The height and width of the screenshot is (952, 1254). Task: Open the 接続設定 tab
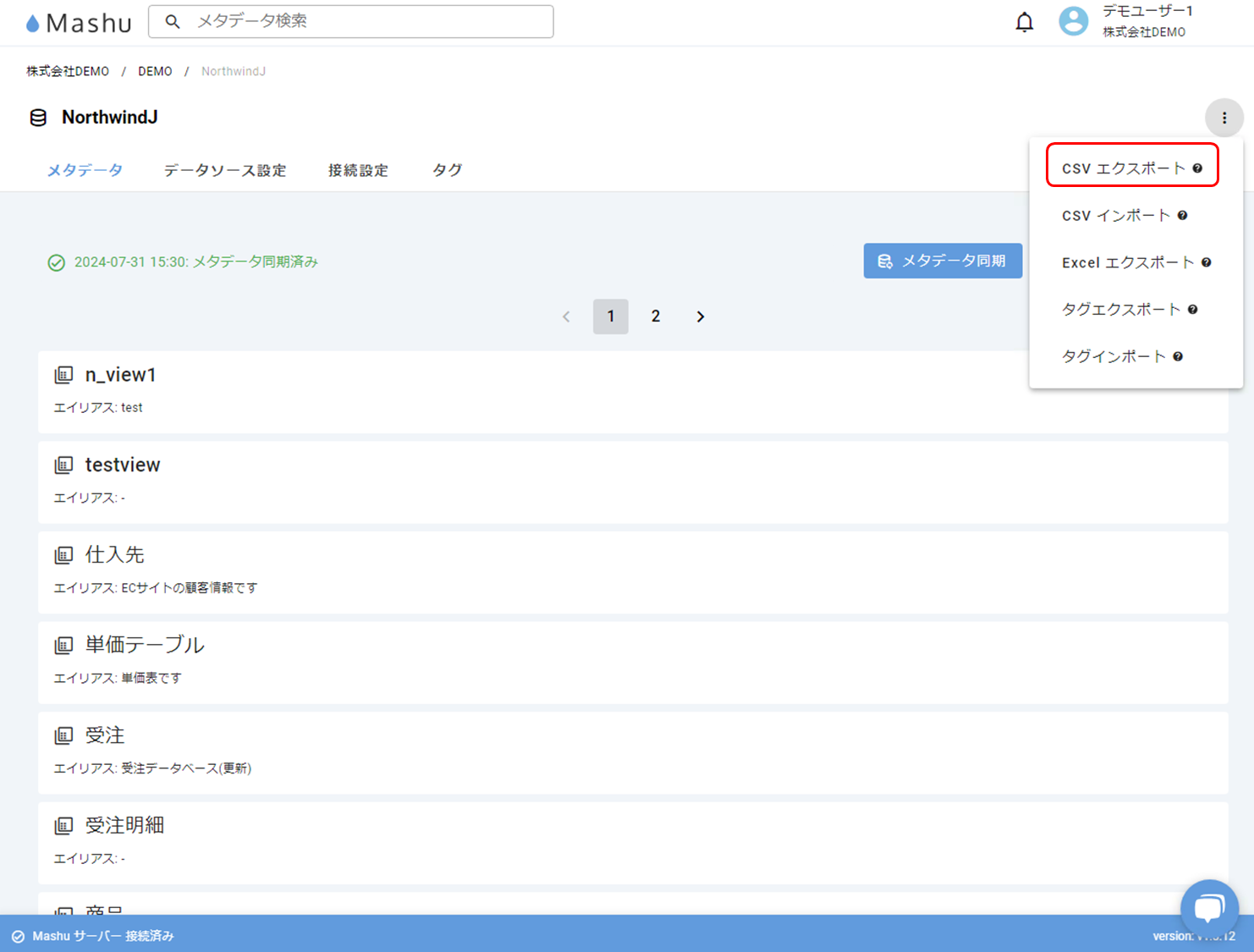(x=358, y=170)
